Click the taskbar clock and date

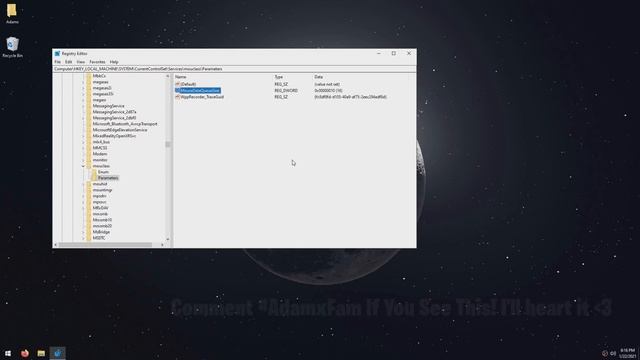click(x=627, y=353)
